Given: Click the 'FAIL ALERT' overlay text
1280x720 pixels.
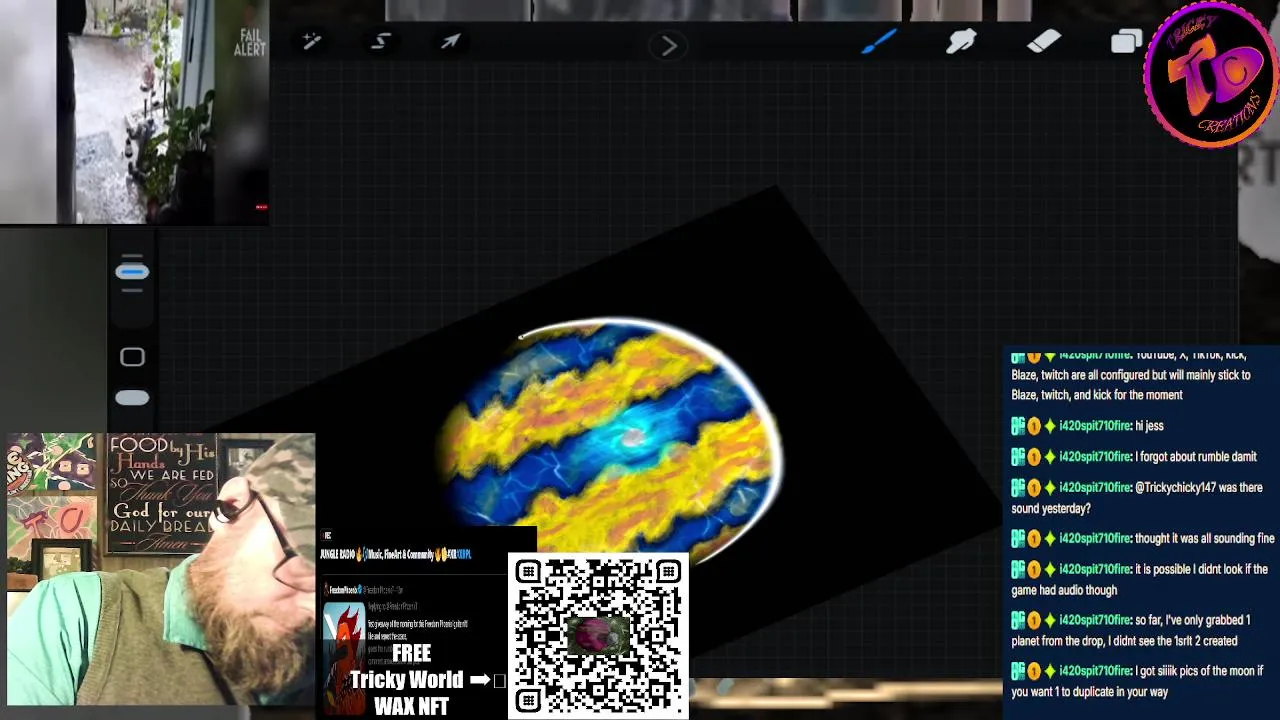Looking at the screenshot, I should pos(250,43).
